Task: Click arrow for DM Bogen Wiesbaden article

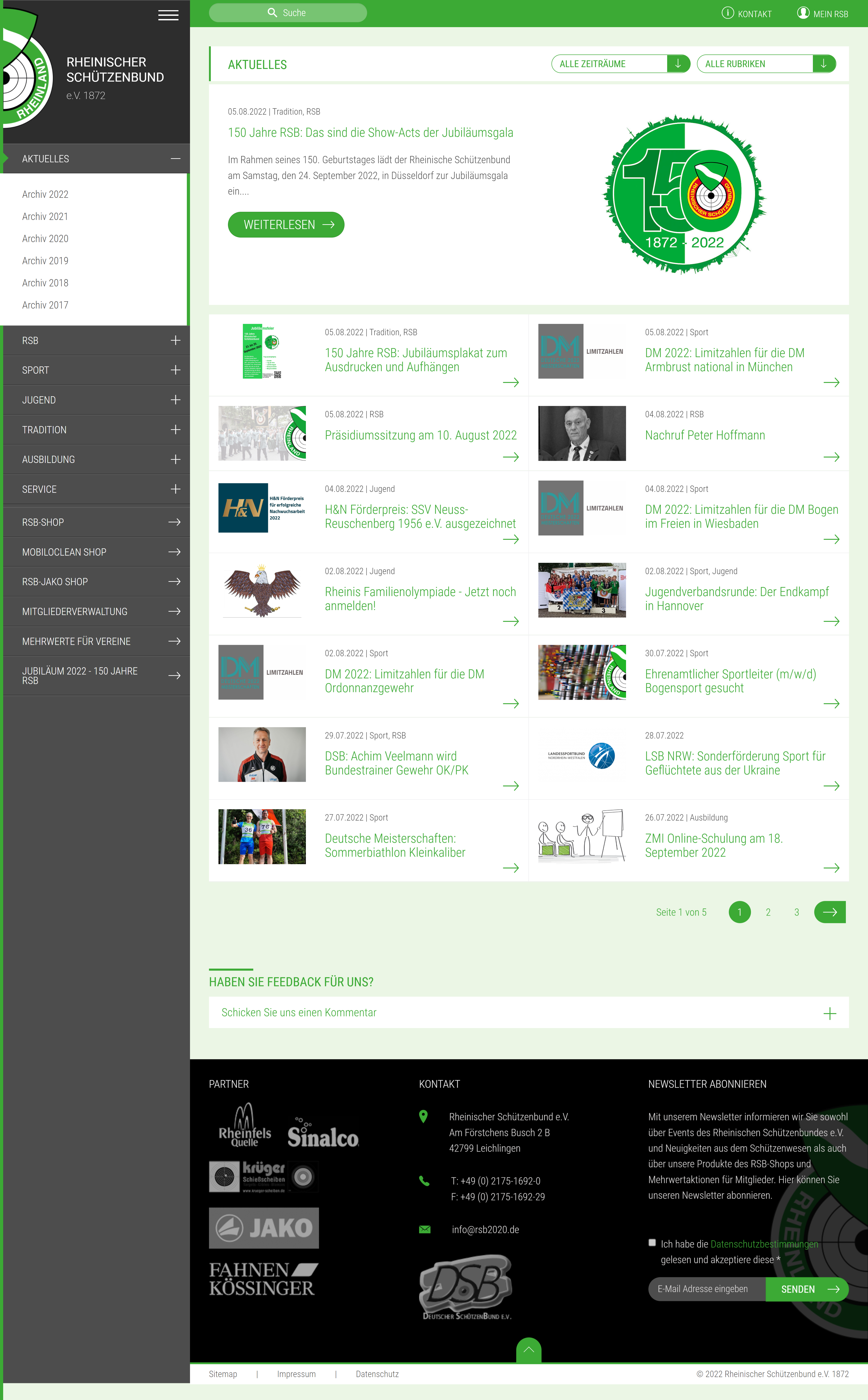Action: pyautogui.click(x=831, y=539)
